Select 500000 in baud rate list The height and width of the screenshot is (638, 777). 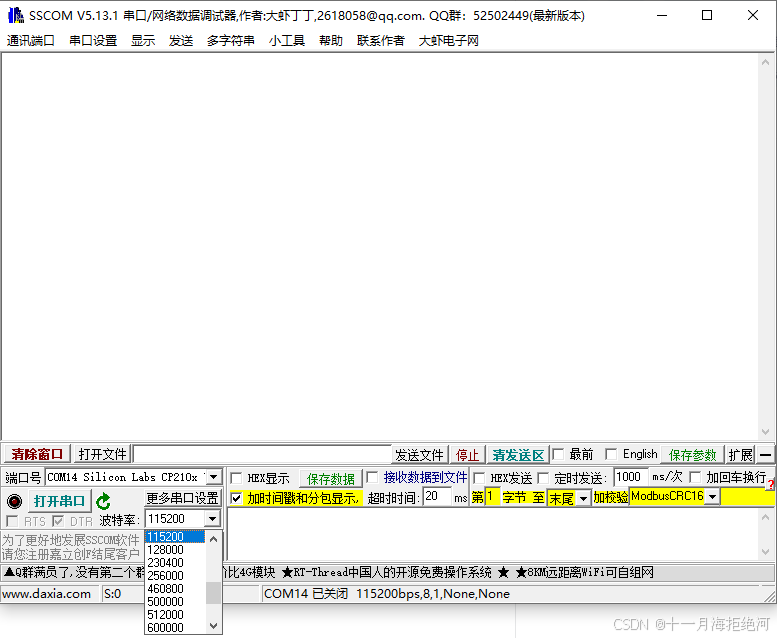point(175,601)
